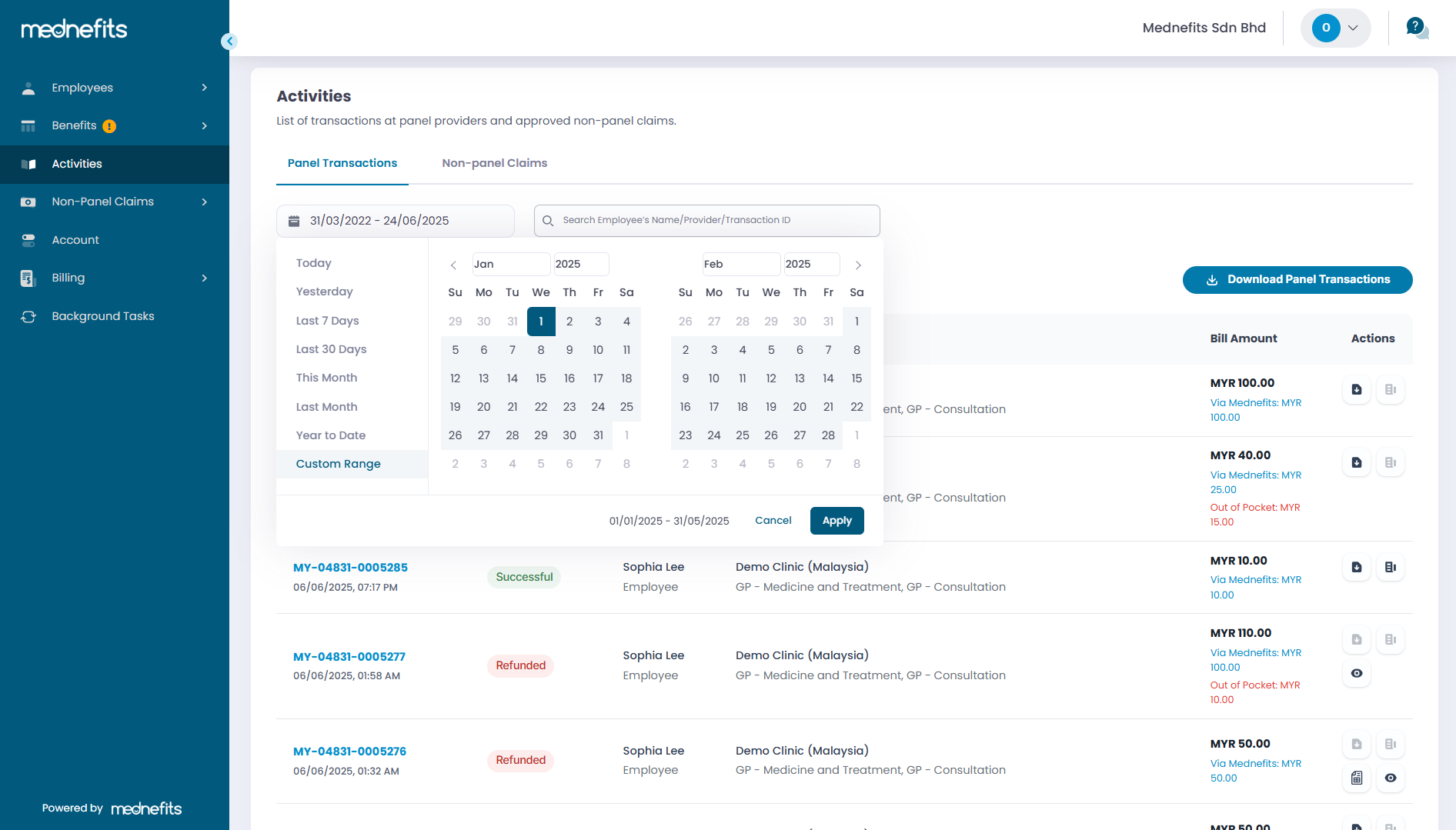Switch to Non-panel Claims tab
The height and width of the screenshot is (830, 1456).
click(x=495, y=163)
